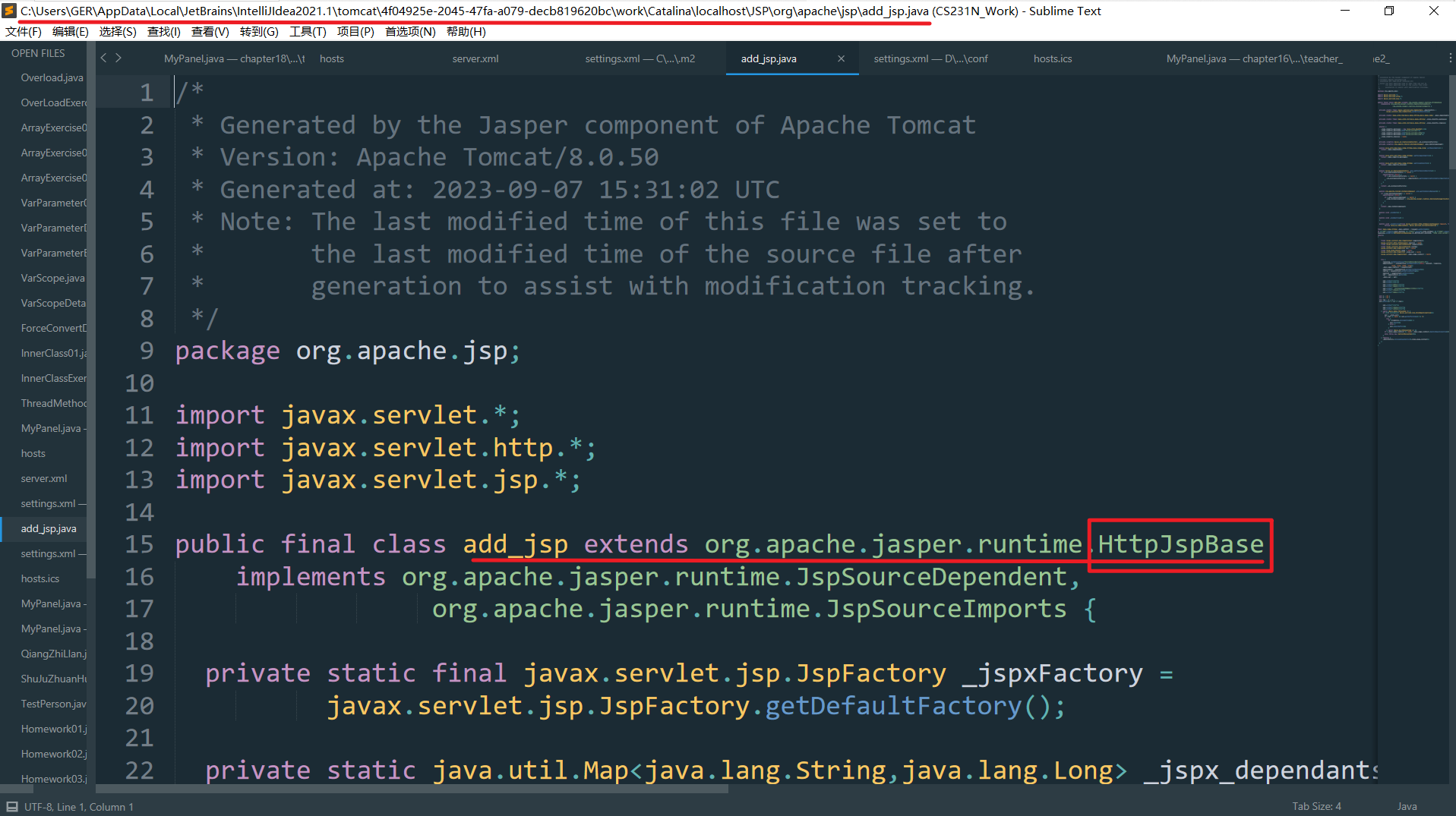Screen dimensions: 1456x816
Task: Open ForceConvert file in sidebar
Action: pyautogui.click(x=53, y=328)
